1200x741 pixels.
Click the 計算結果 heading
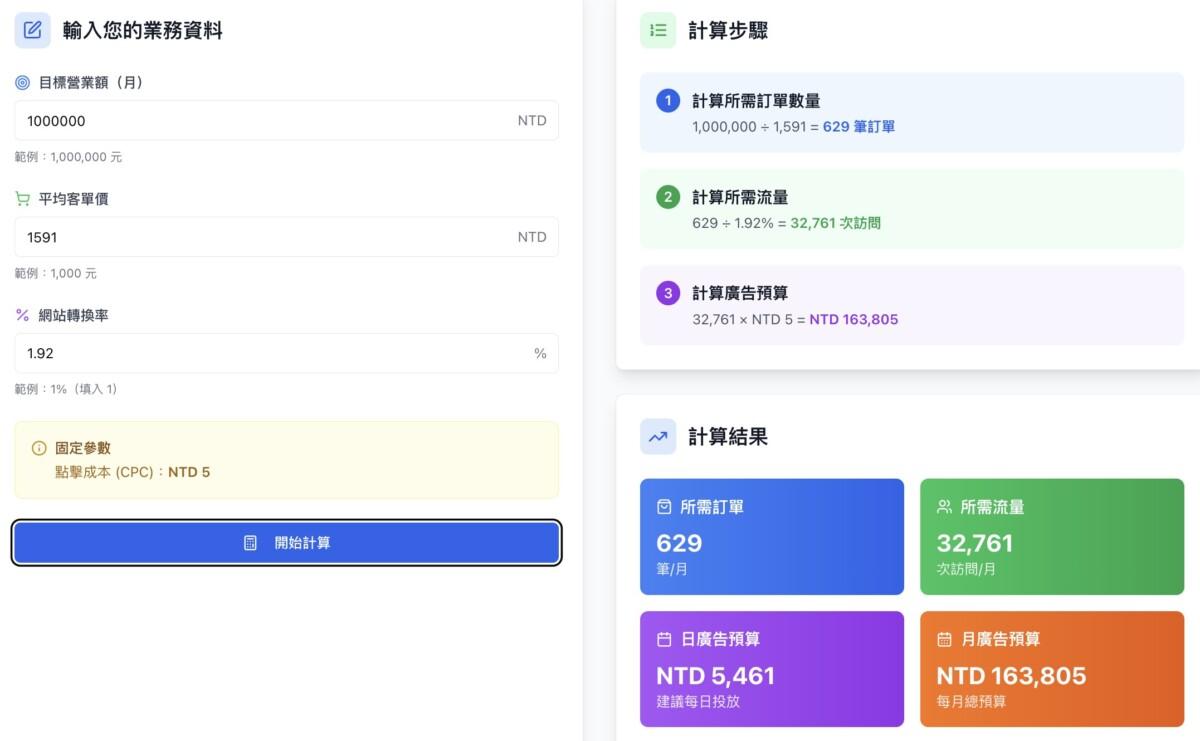[x=728, y=436]
